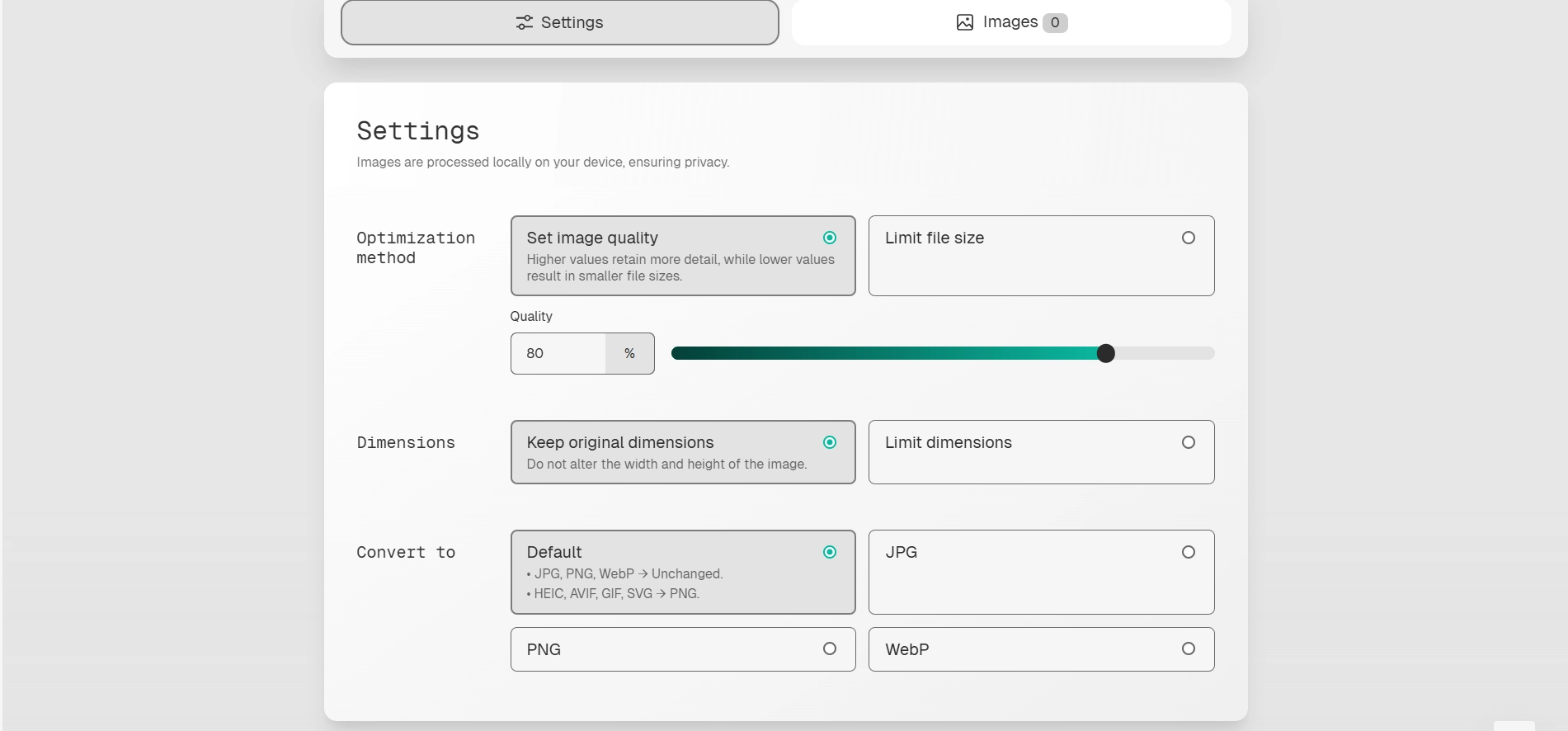
Task: Click the Limit file size radio circle
Action: (1188, 238)
